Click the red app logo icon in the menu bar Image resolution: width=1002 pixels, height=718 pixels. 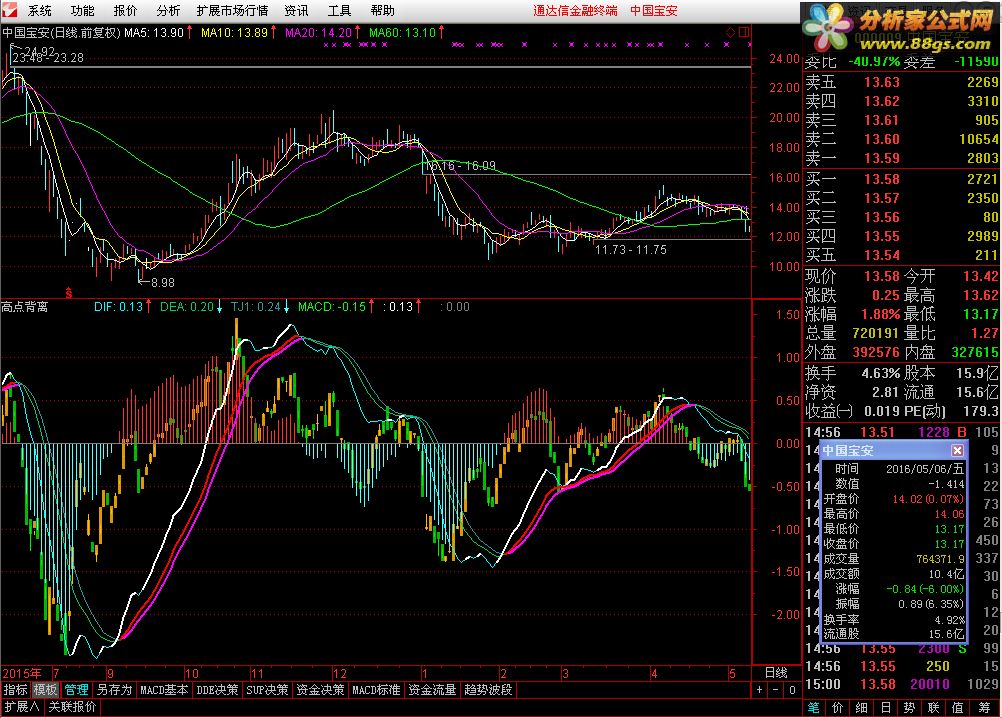point(9,11)
